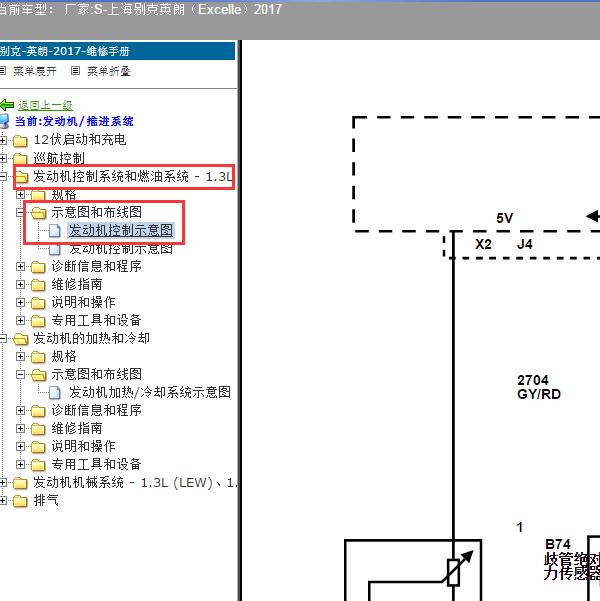This screenshot has width=600, height=601.
Task: Click the icon next to 当前:发动机/推进系统
Action: [x=4, y=121]
